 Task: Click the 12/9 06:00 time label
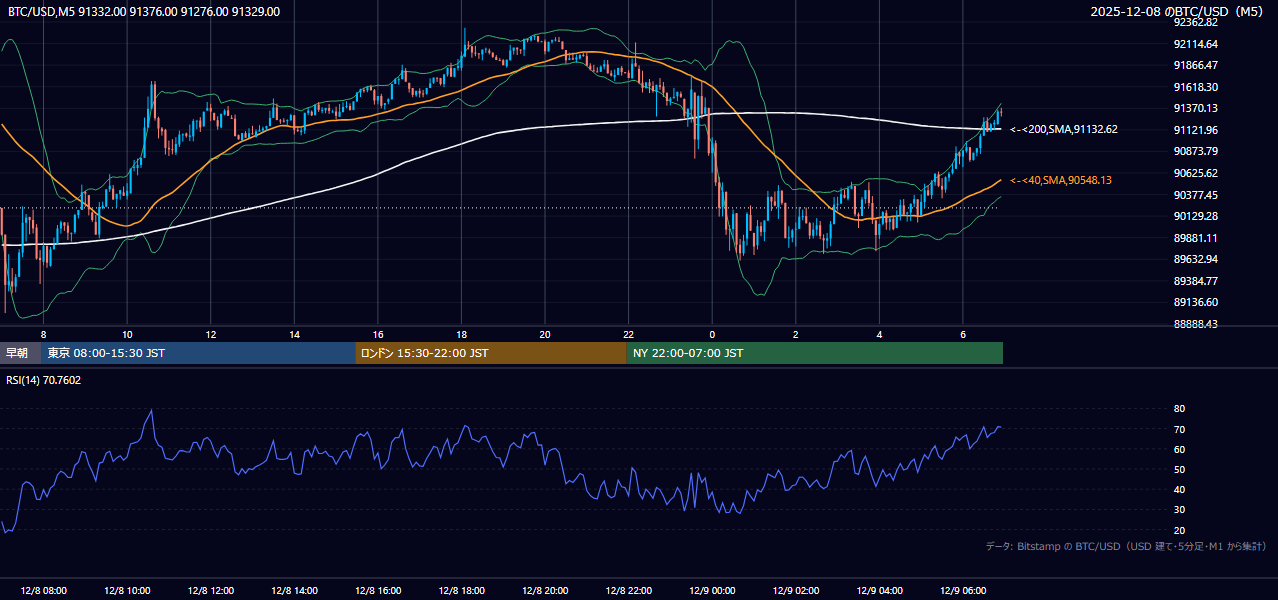point(963,591)
